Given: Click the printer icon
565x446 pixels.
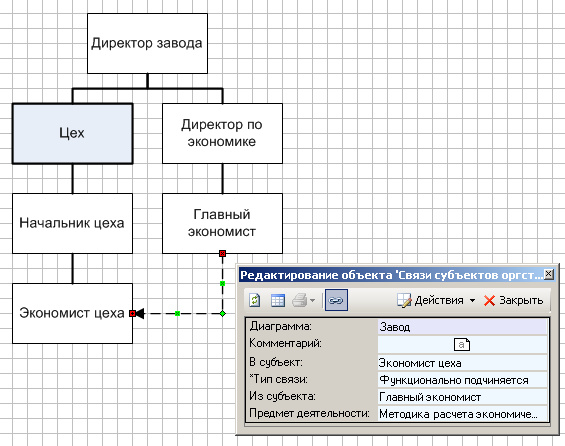Looking at the screenshot, I should pyautogui.click(x=300, y=300).
